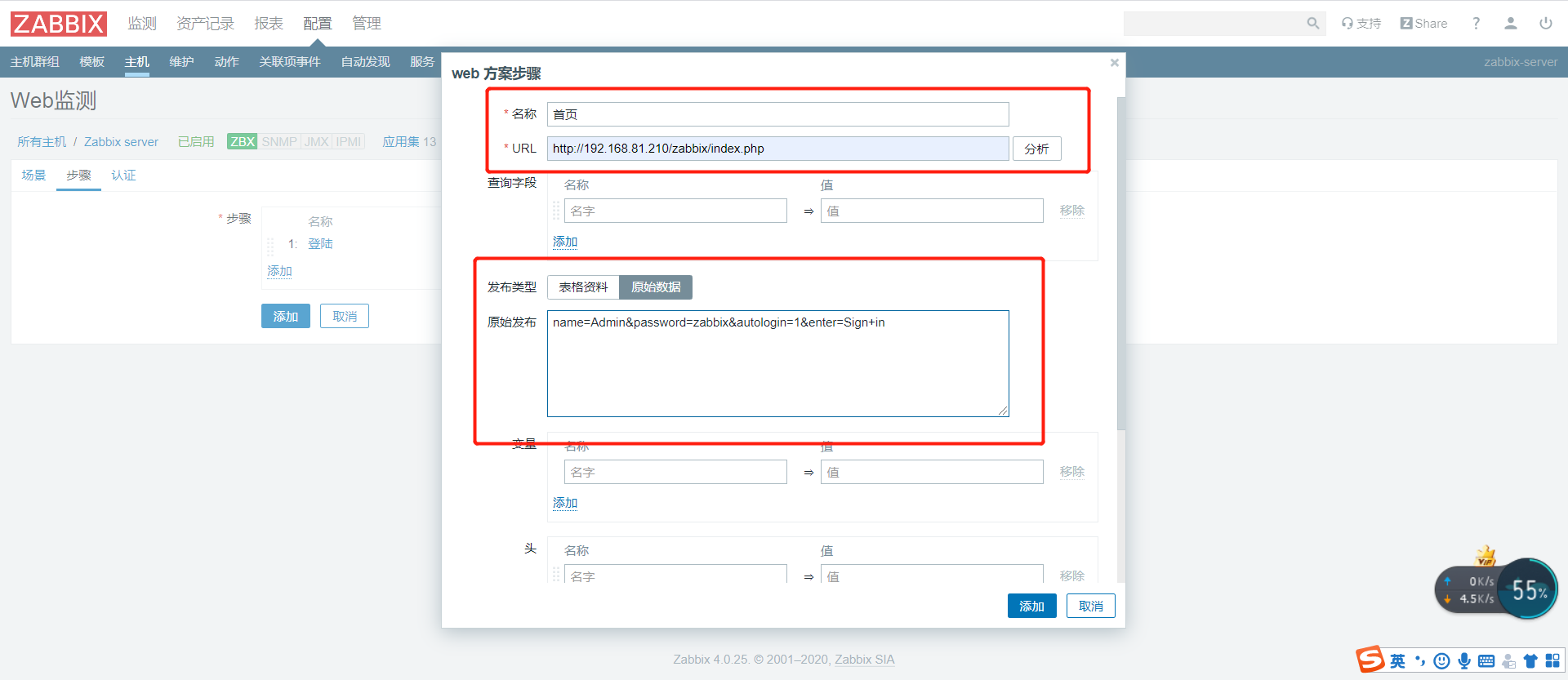The image size is (1568, 680).
Task: Click page 取消 button
Action: coord(345,316)
